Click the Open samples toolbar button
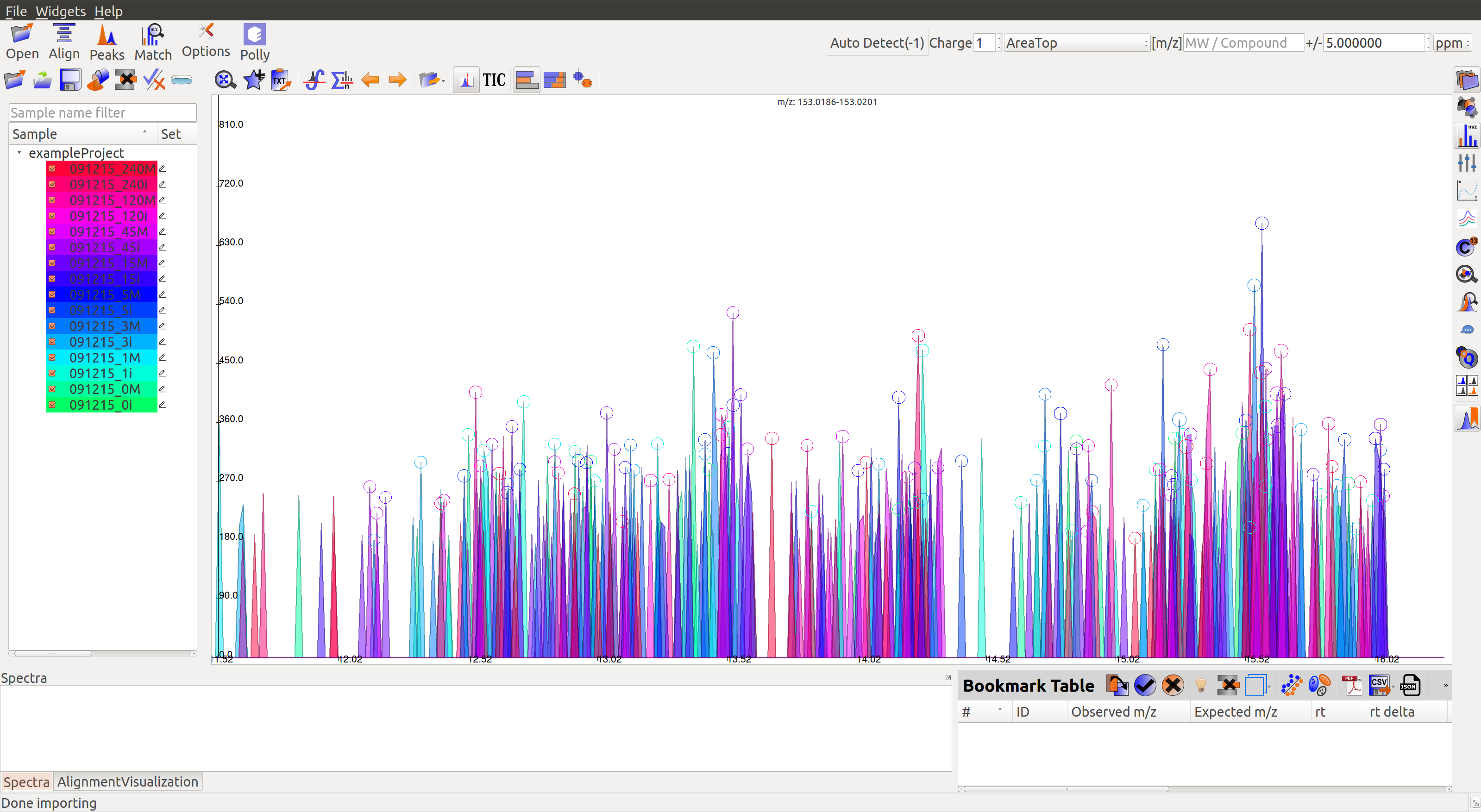This screenshot has height=812, width=1481. click(22, 42)
